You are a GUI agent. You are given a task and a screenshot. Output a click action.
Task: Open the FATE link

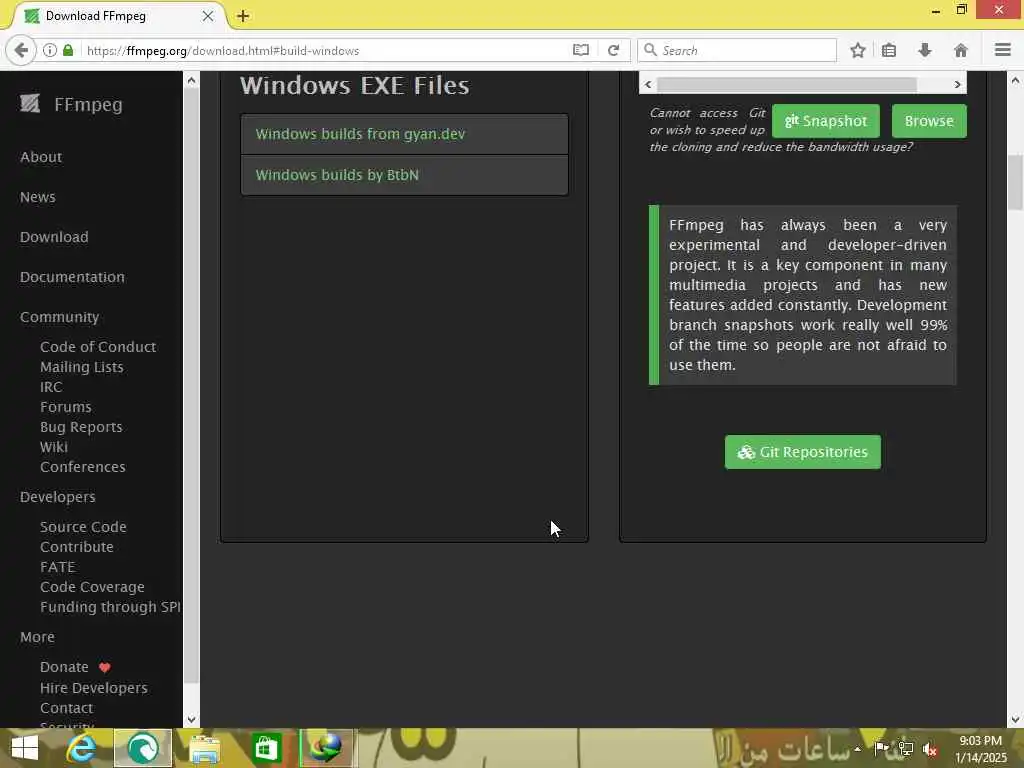tap(57, 567)
